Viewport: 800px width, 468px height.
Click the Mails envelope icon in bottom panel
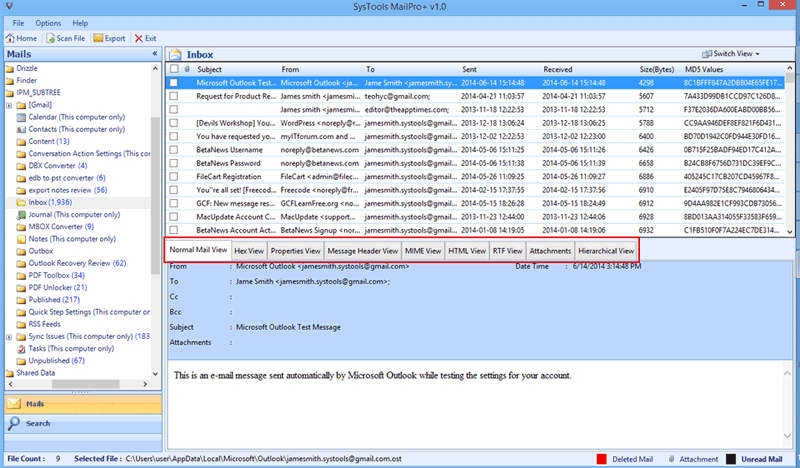(x=14, y=404)
